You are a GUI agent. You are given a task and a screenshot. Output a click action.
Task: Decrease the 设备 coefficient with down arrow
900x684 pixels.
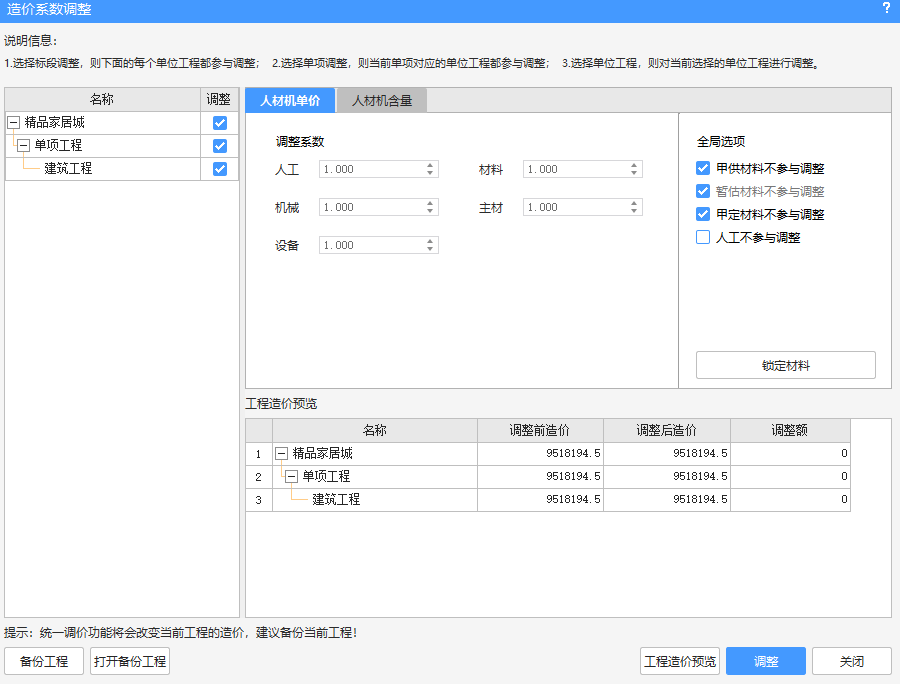[430, 248]
